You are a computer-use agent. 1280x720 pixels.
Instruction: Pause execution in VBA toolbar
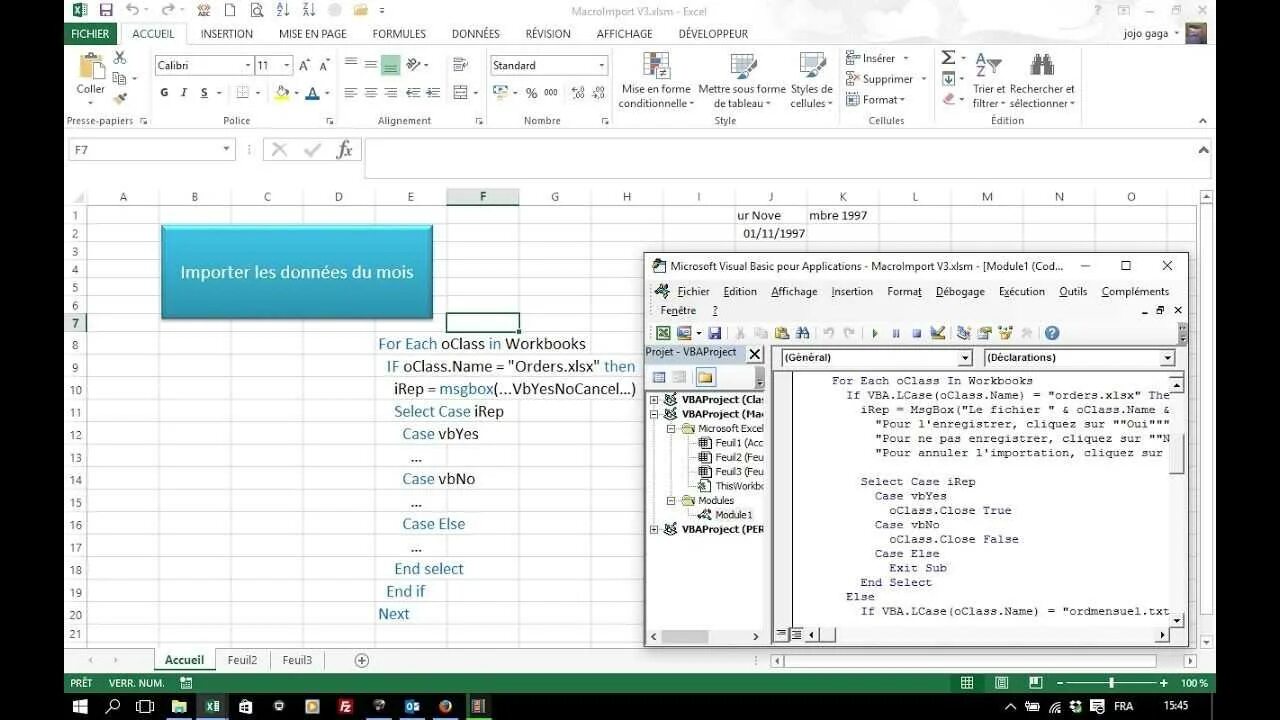(896, 333)
